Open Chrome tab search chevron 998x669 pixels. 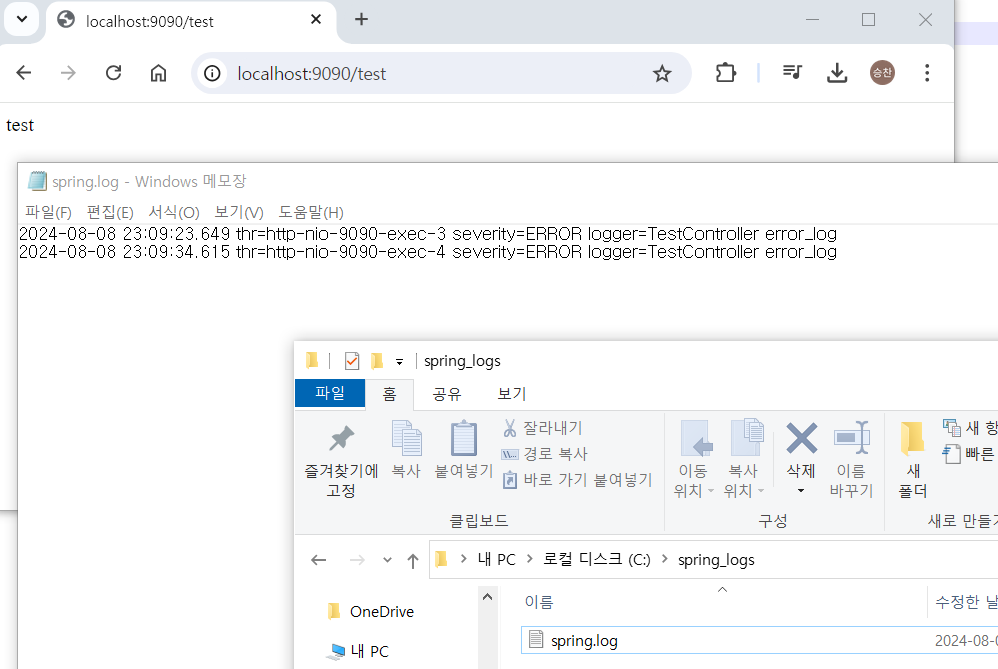21,19
